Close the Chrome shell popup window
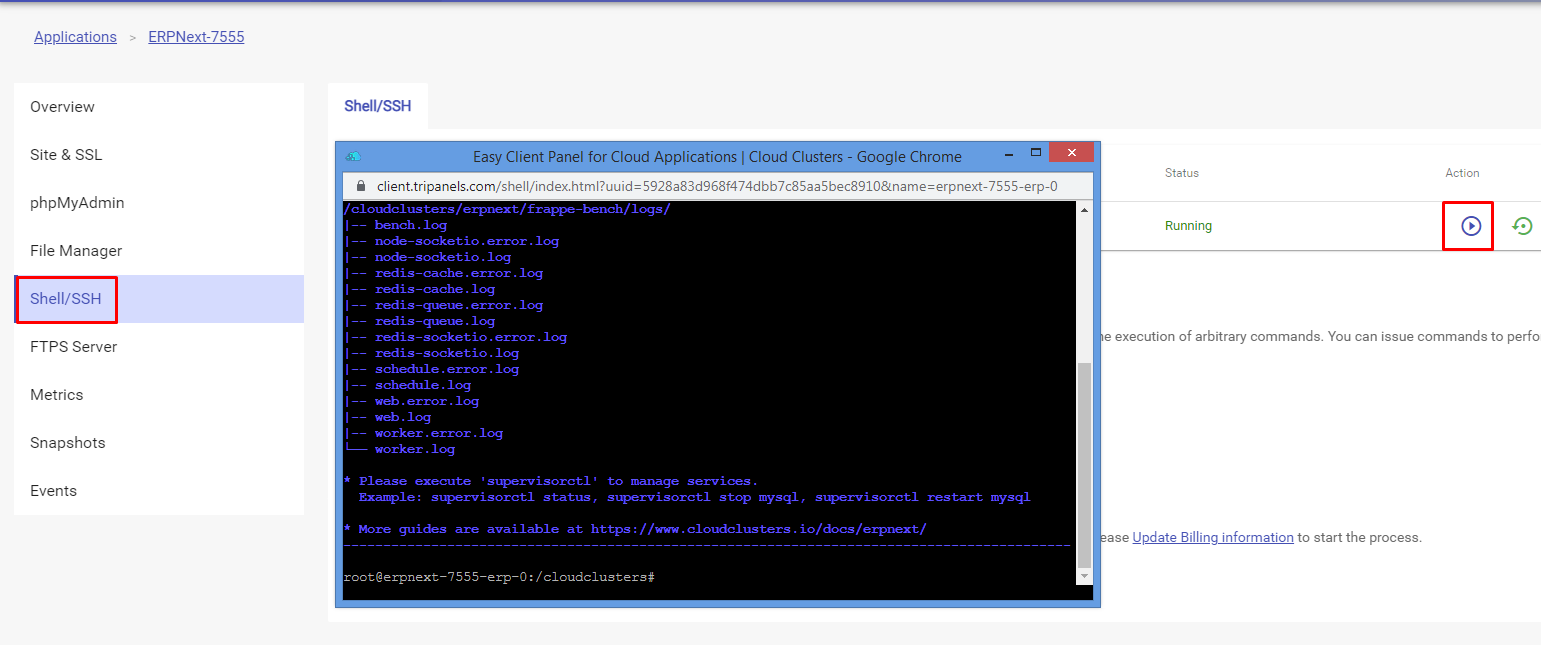1541x645 pixels. coord(1072,153)
